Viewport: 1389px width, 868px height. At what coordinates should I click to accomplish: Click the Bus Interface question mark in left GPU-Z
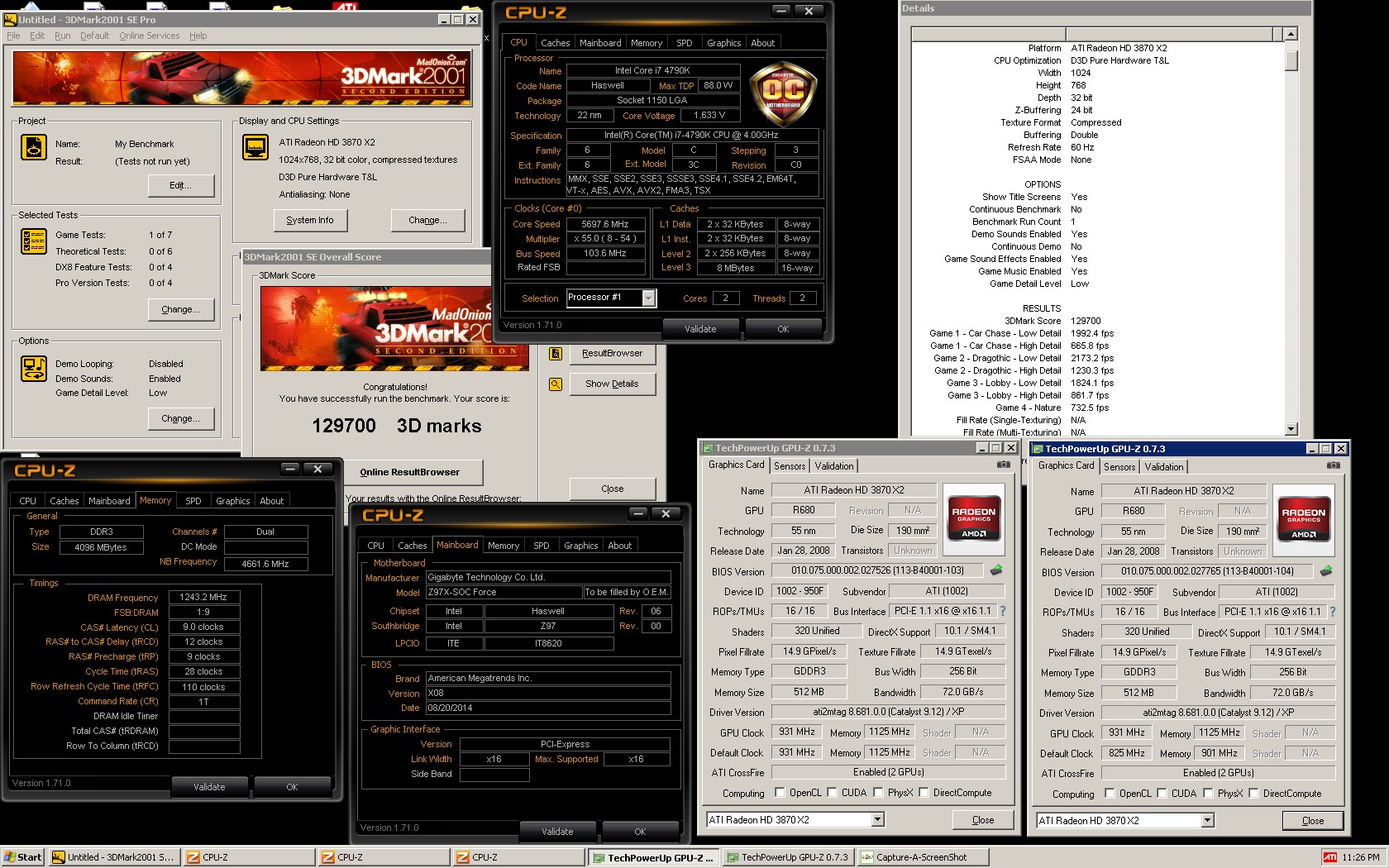click(1003, 611)
